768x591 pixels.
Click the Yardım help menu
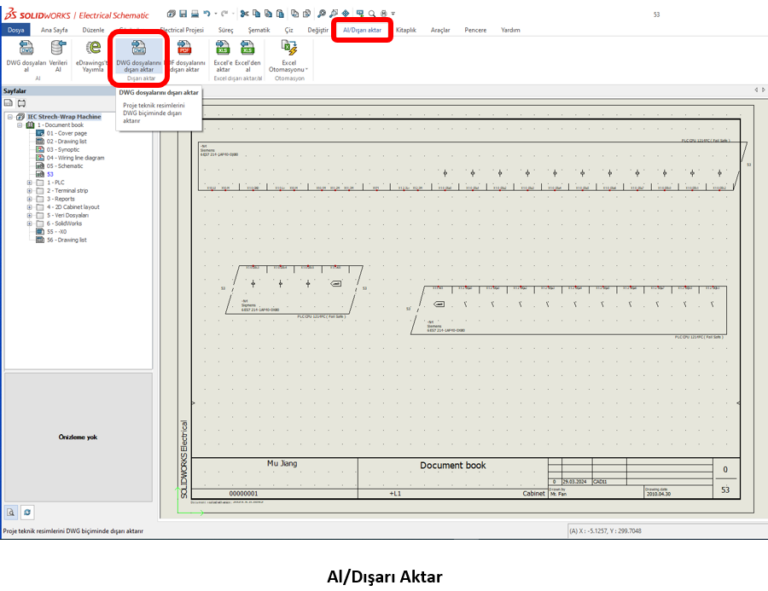point(510,31)
